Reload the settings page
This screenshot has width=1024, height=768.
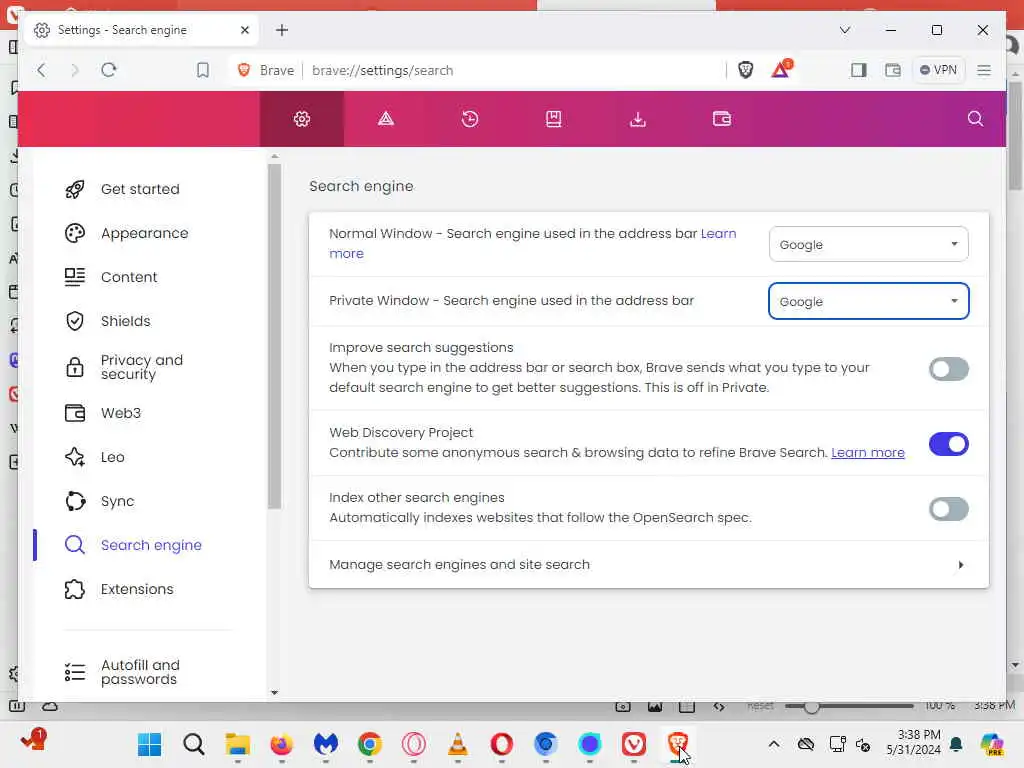click(109, 70)
